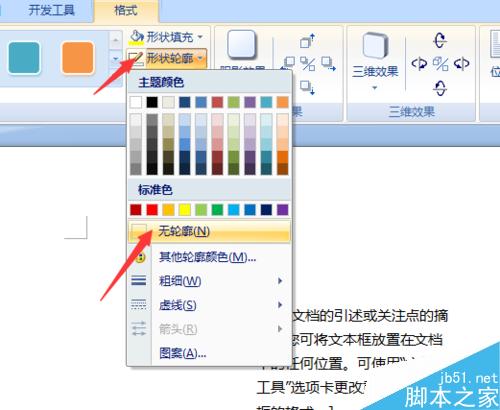The height and width of the screenshot is (410, 500).
Task: Expand the 形状轮廓 dropdown arrow
Action: pyautogui.click(x=200, y=59)
